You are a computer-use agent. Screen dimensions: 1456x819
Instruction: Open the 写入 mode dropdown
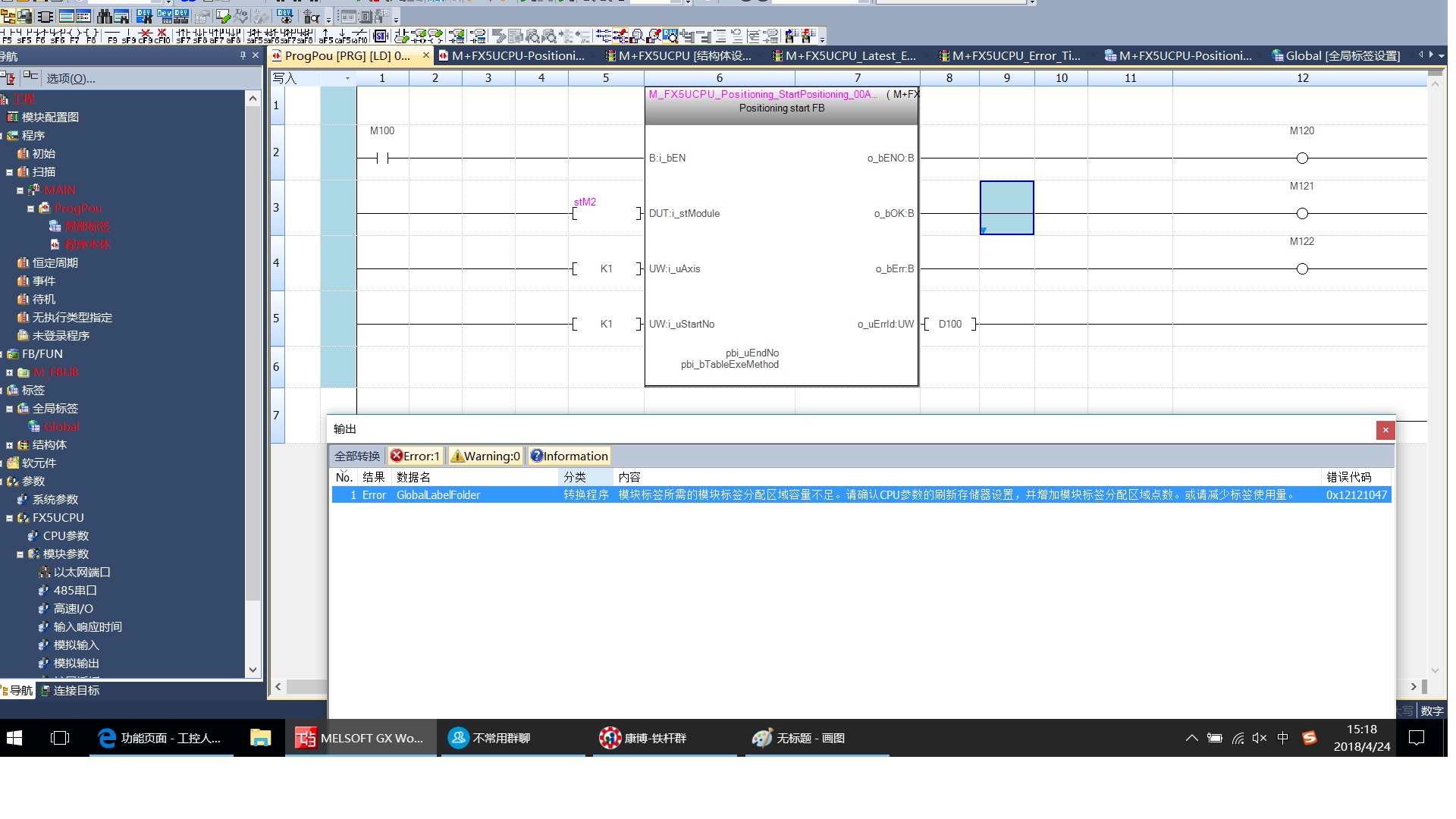pos(347,78)
